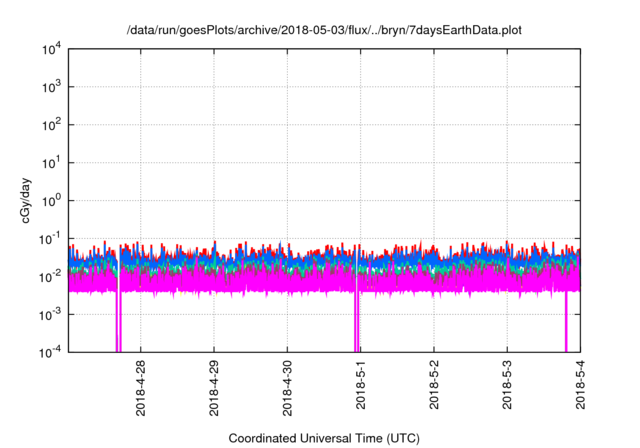The image size is (640, 448).
Task: Click the 10^3 y-axis tick label
Action: click(52, 87)
